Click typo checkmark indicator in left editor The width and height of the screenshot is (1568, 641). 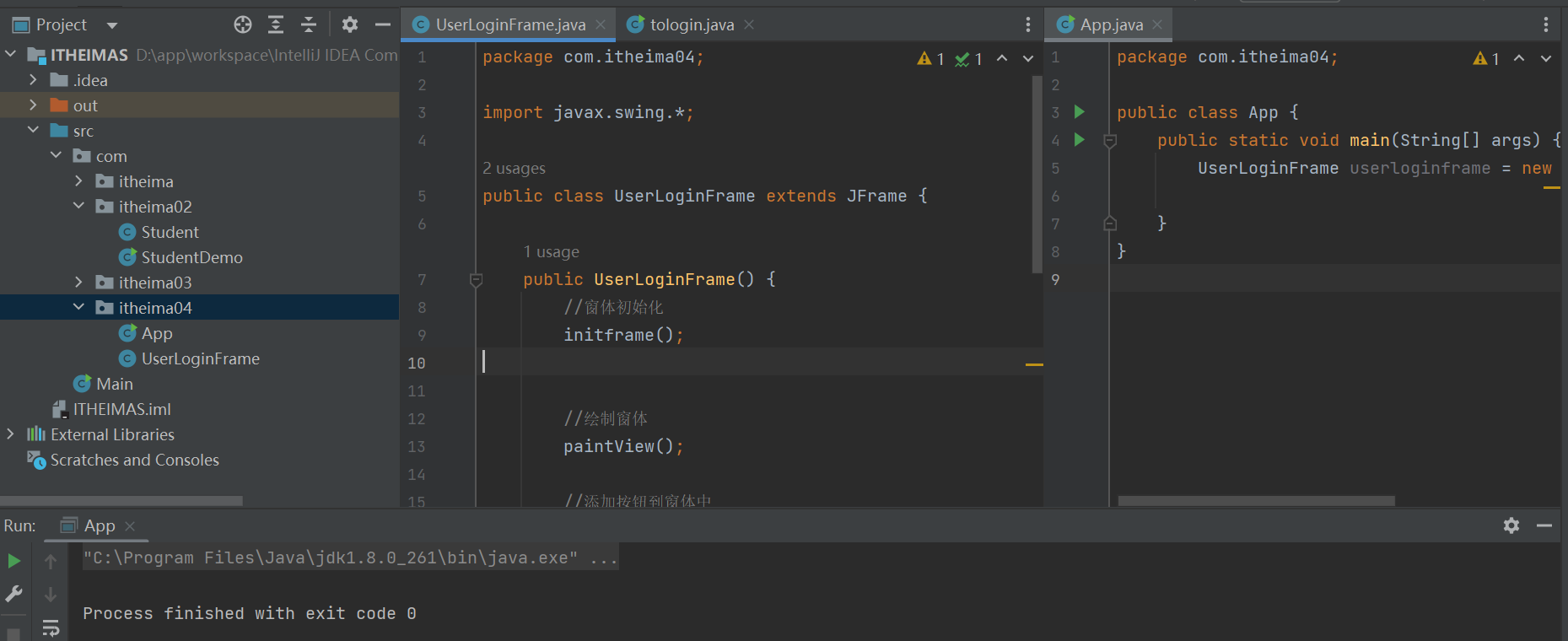[968, 59]
